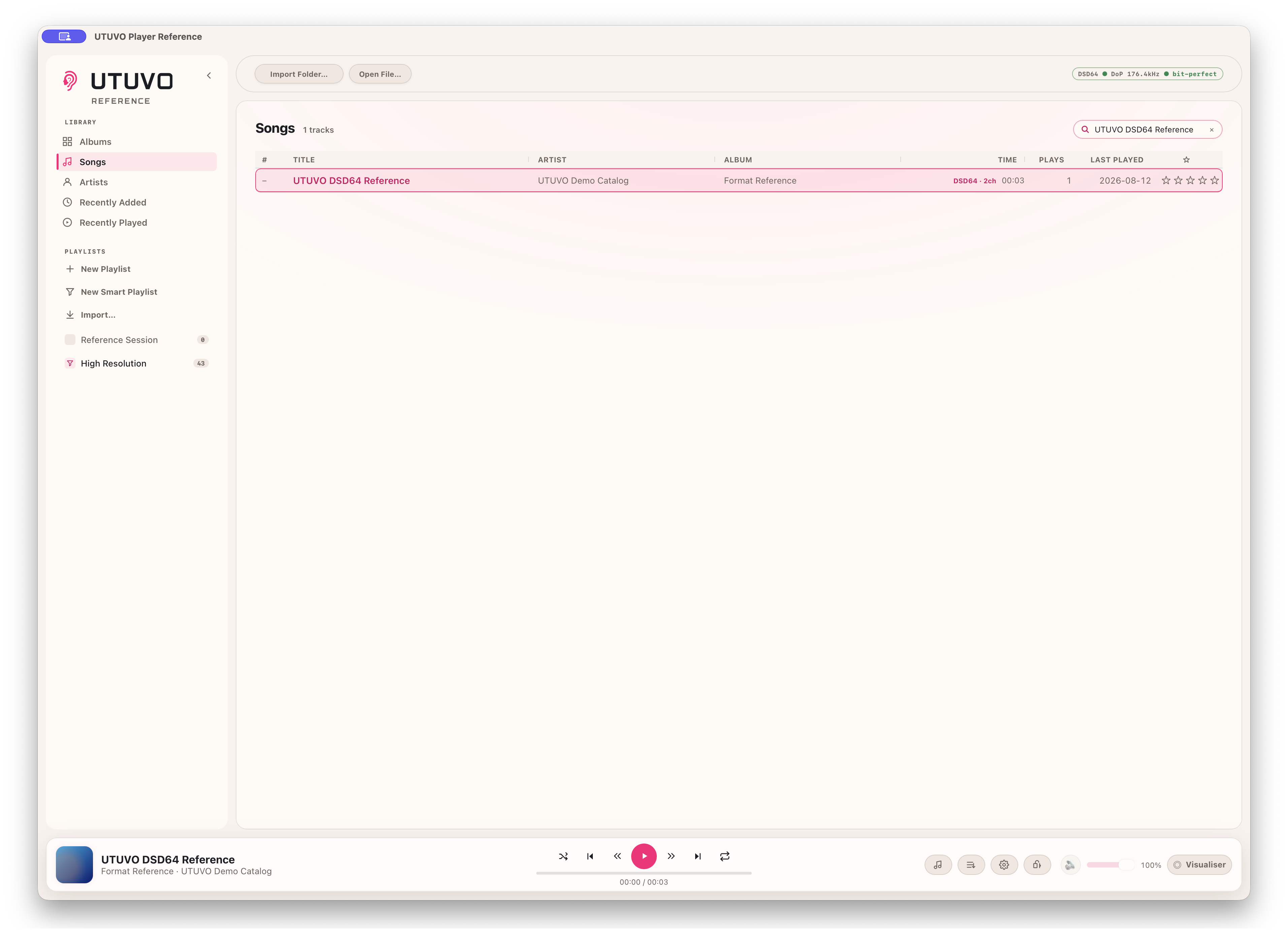
Task: Collapse the sidebar with the chevron
Action: pos(209,75)
